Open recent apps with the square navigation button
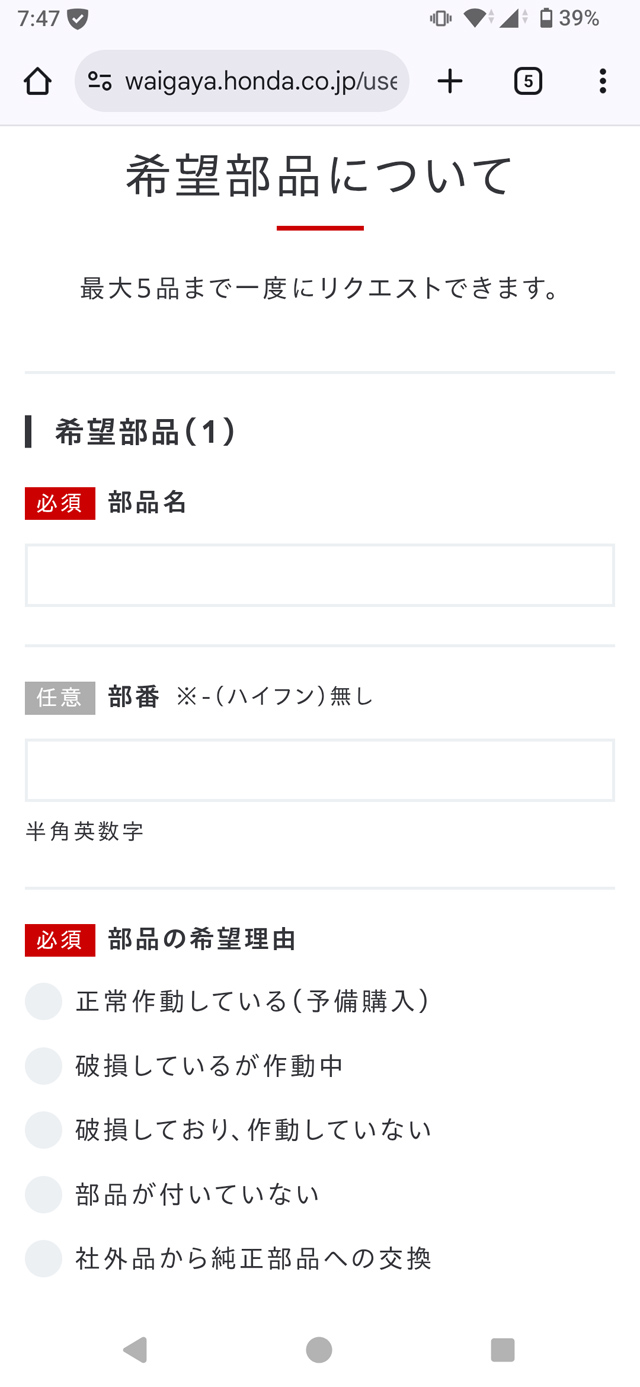 pos(503,1349)
